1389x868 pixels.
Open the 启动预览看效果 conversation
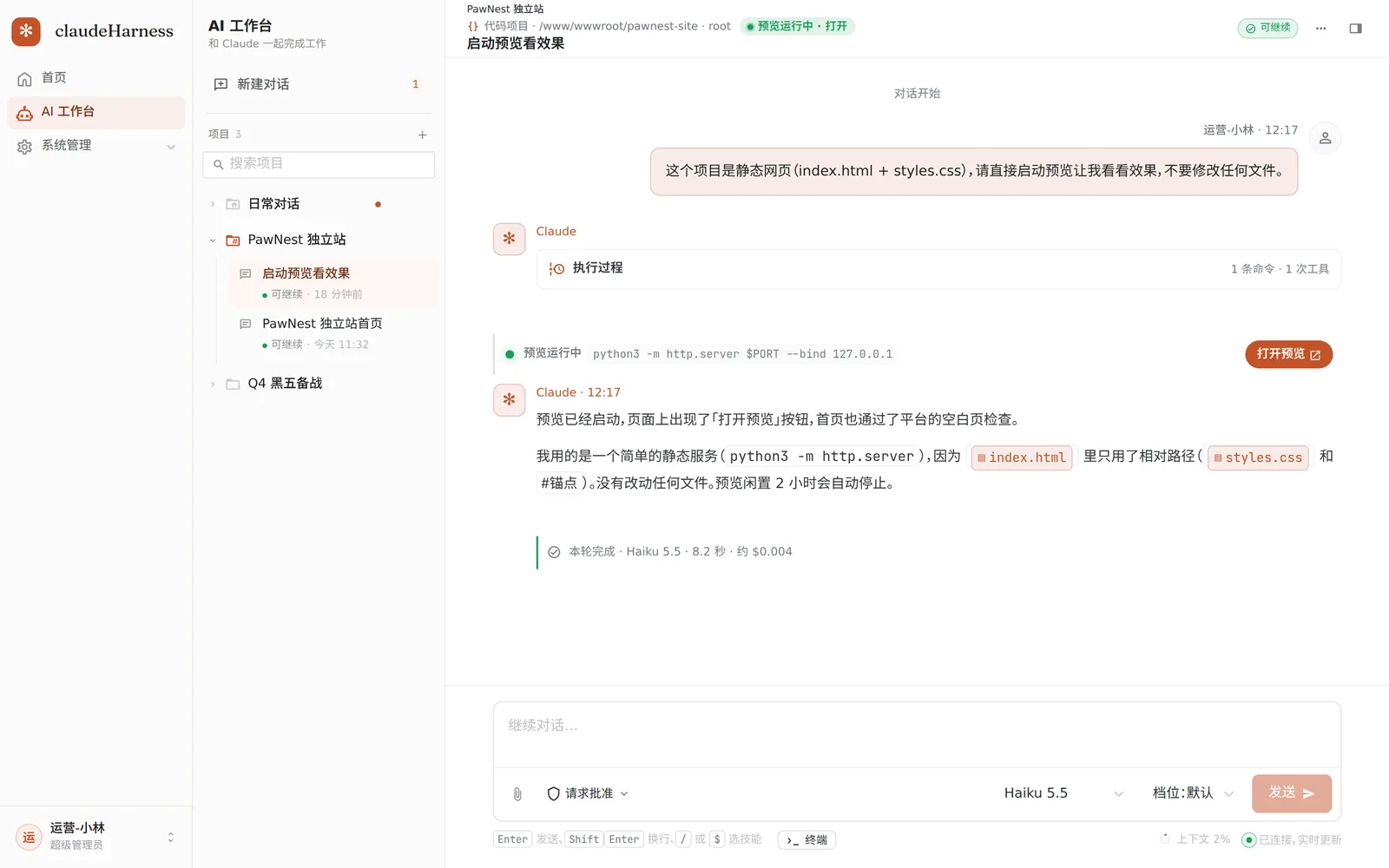coord(332,283)
